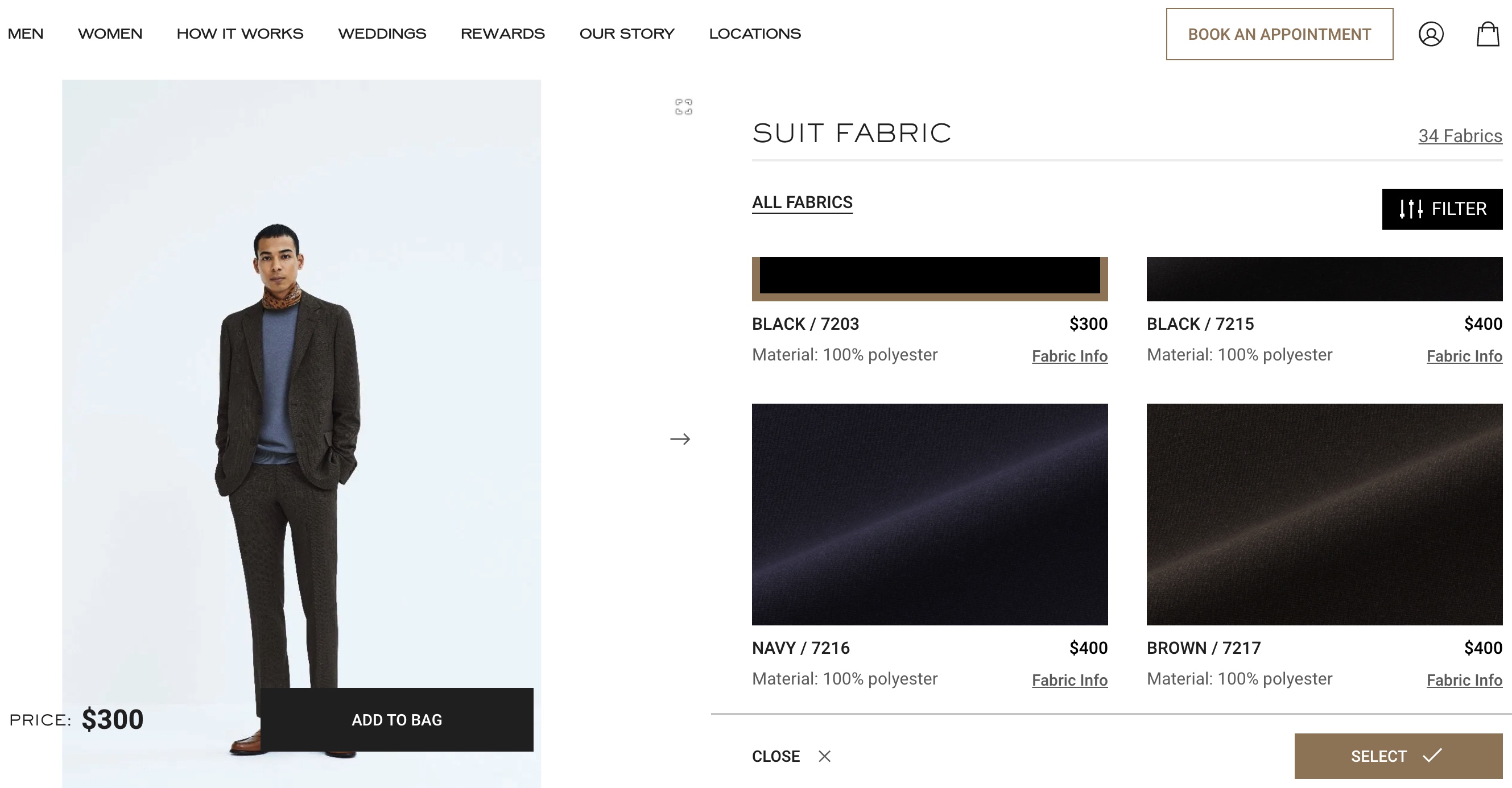
Task: Select the Black 7215 fabric swatch
Action: pos(1324,279)
